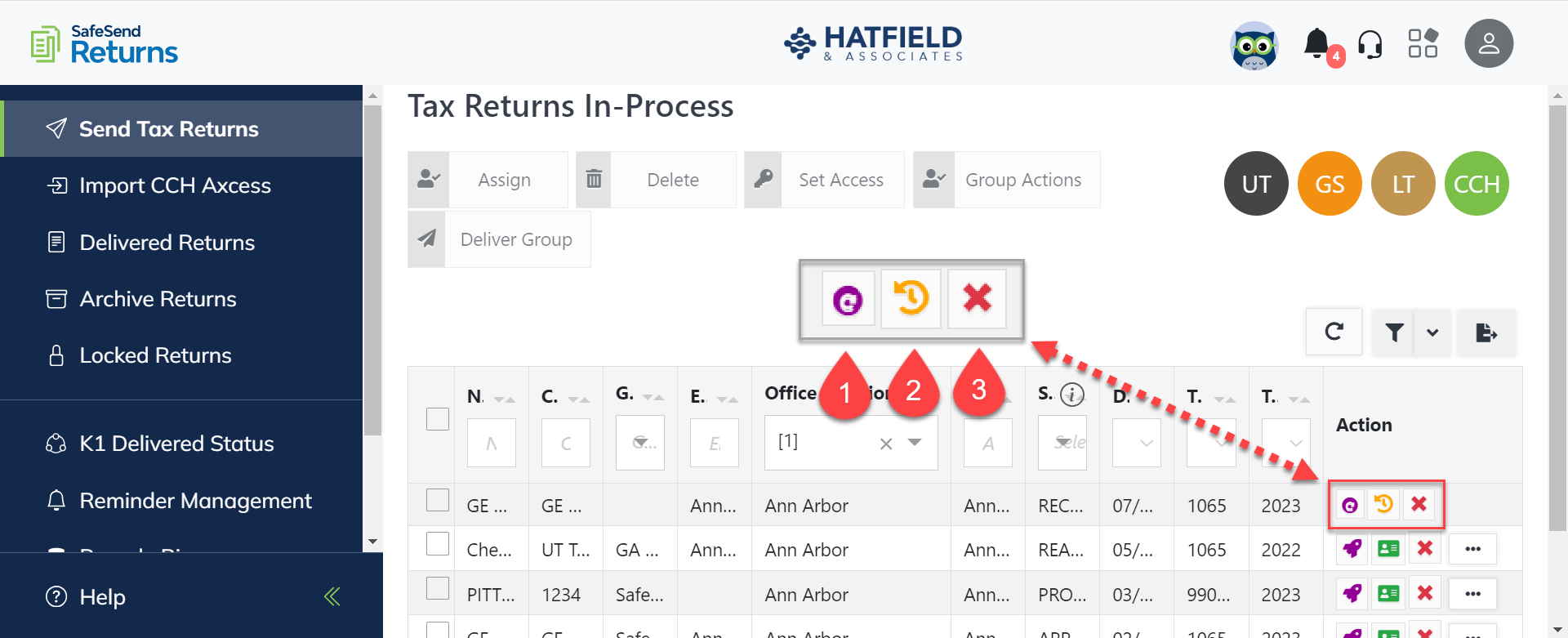This screenshot has height=638, width=1568.
Task: Click the headset support icon
Action: (1370, 45)
